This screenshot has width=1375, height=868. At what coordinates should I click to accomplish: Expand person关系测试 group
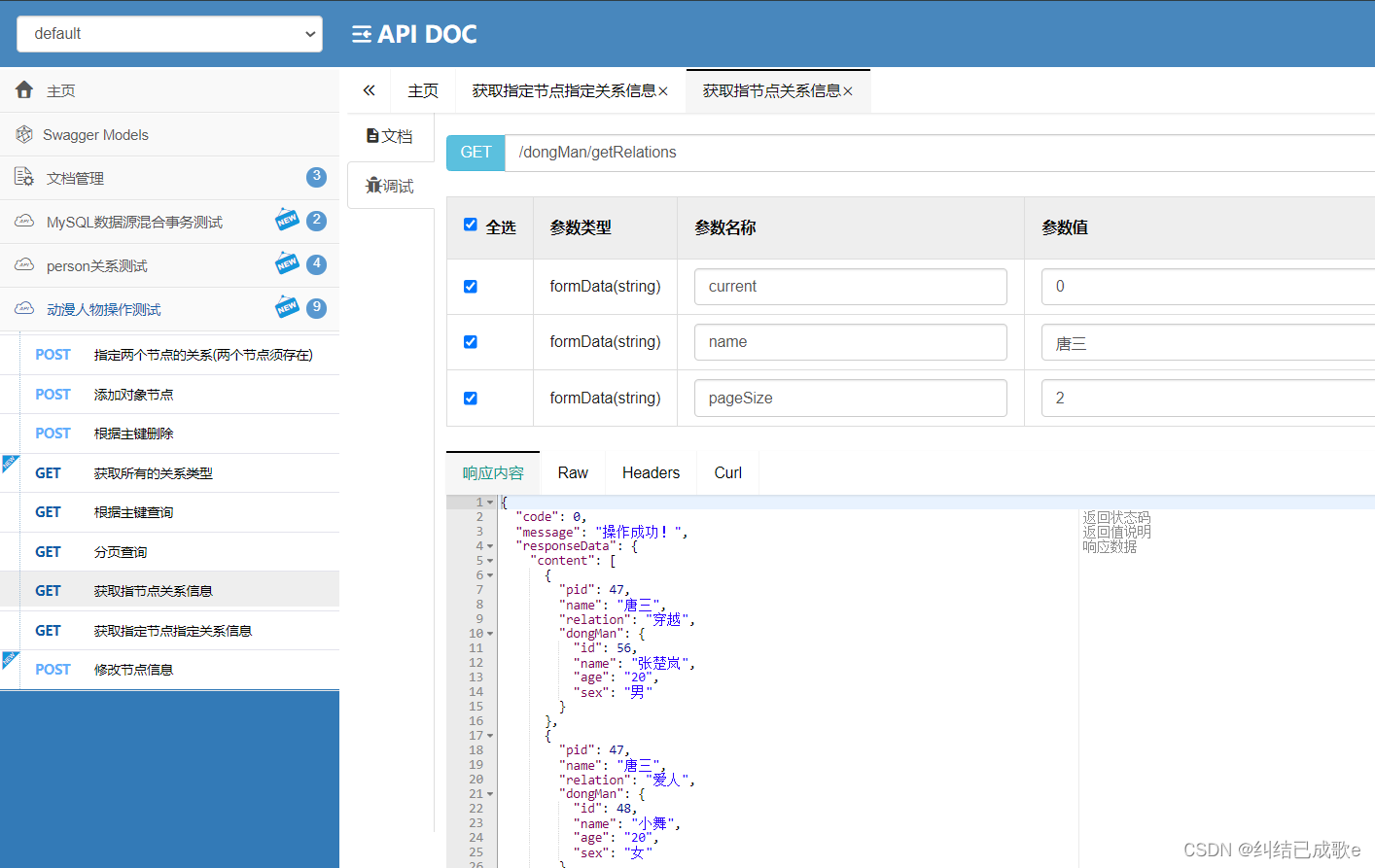pos(169,265)
